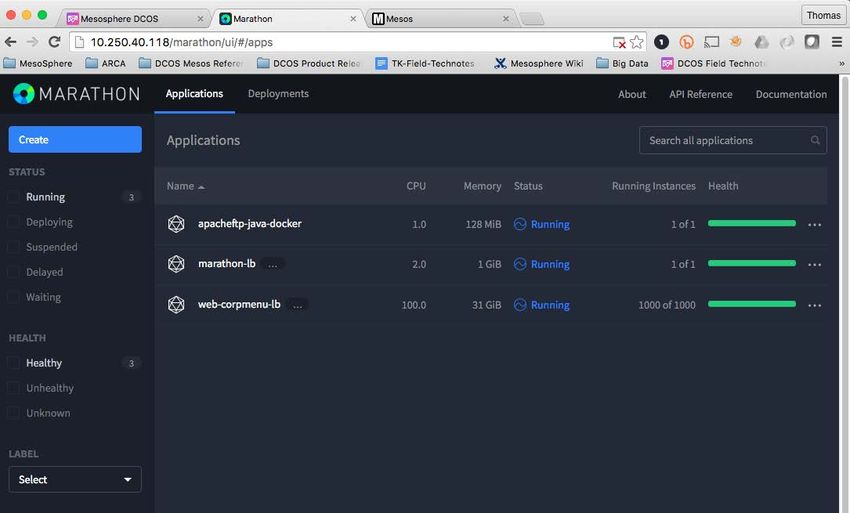Click the Mesos tab favicon
This screenshot has height=513, width=850.
pyautogui.click(x=378, y=19)
